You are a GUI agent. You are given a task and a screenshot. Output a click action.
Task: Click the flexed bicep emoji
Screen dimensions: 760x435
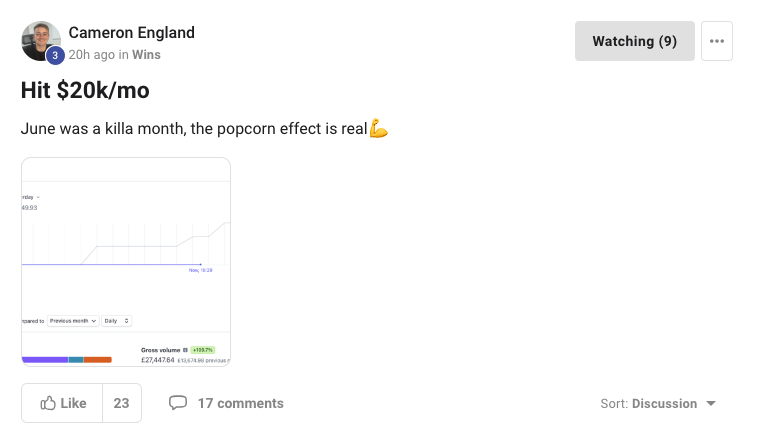(x=378, y=129)
